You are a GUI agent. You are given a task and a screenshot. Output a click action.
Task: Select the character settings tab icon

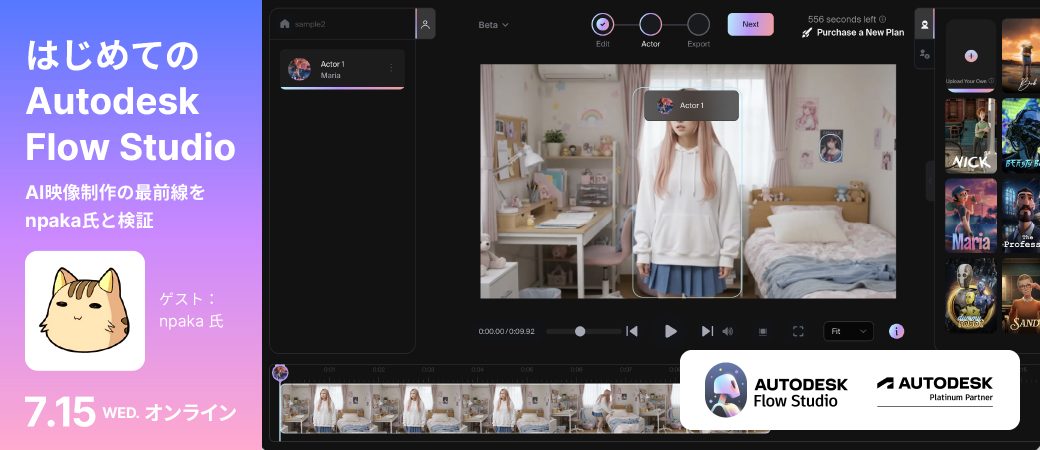click(x=924, y=54)
